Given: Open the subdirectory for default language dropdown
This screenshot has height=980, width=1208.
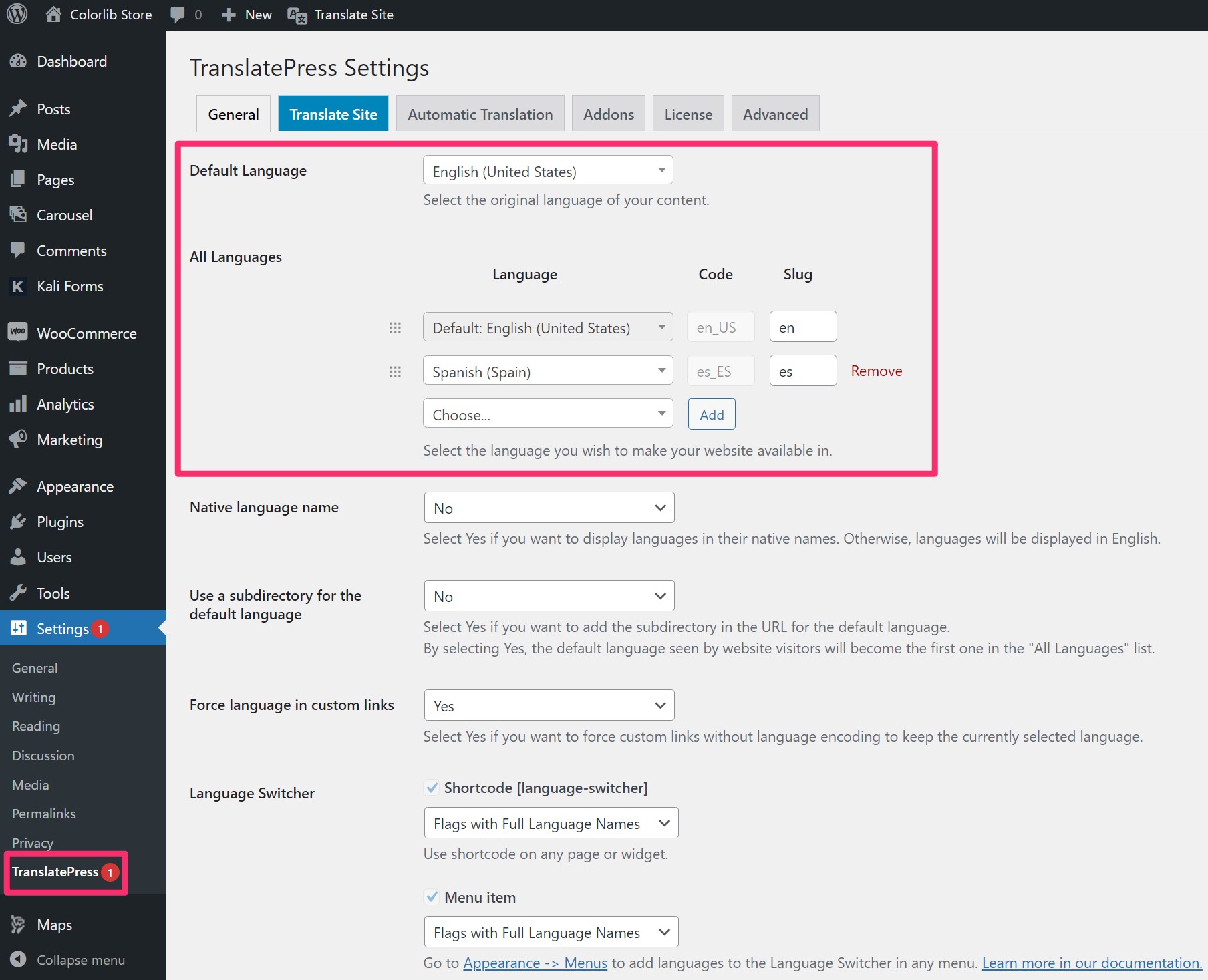Looking at the screenshot, I should [x=549, y=596].
